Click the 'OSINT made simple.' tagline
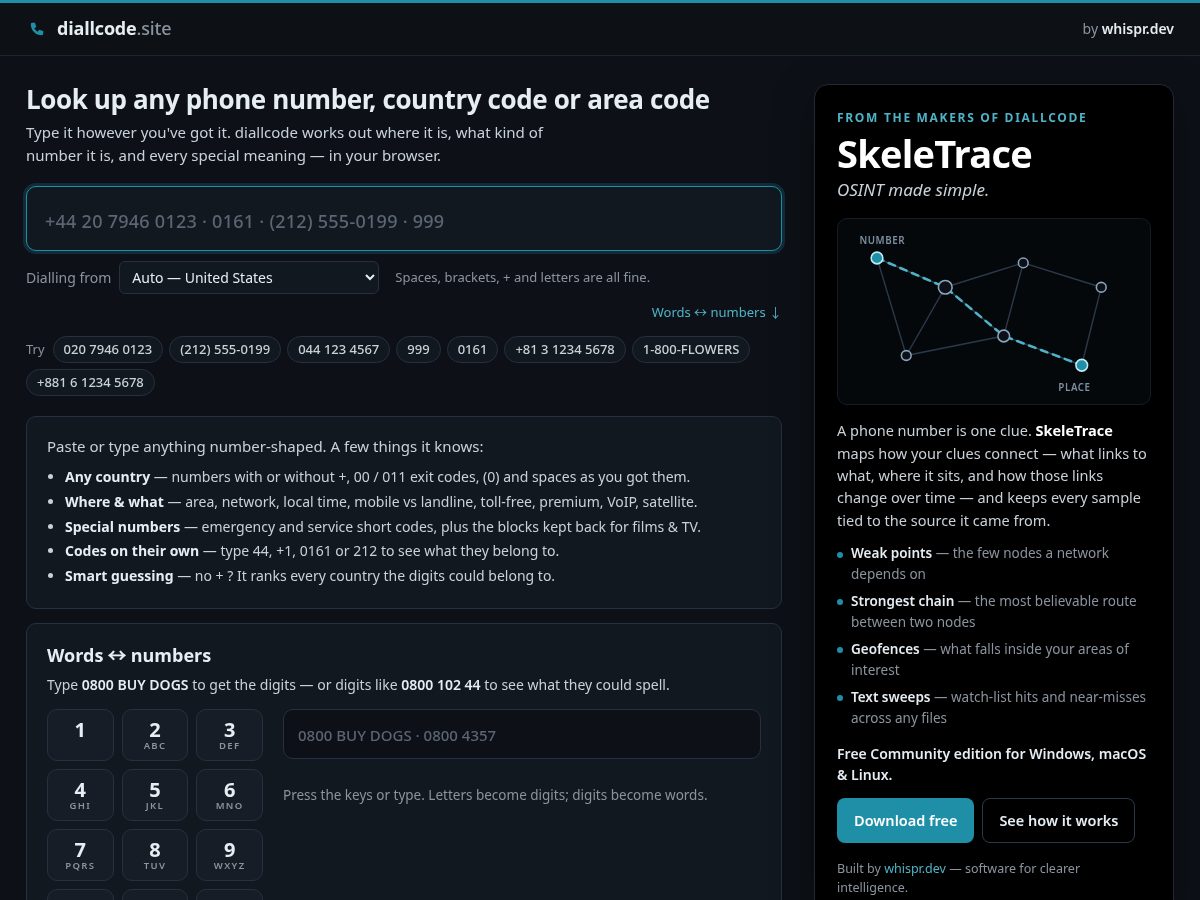Image resolution: width=1200 pixels, height=900 pixels. [x=913, y=190]
